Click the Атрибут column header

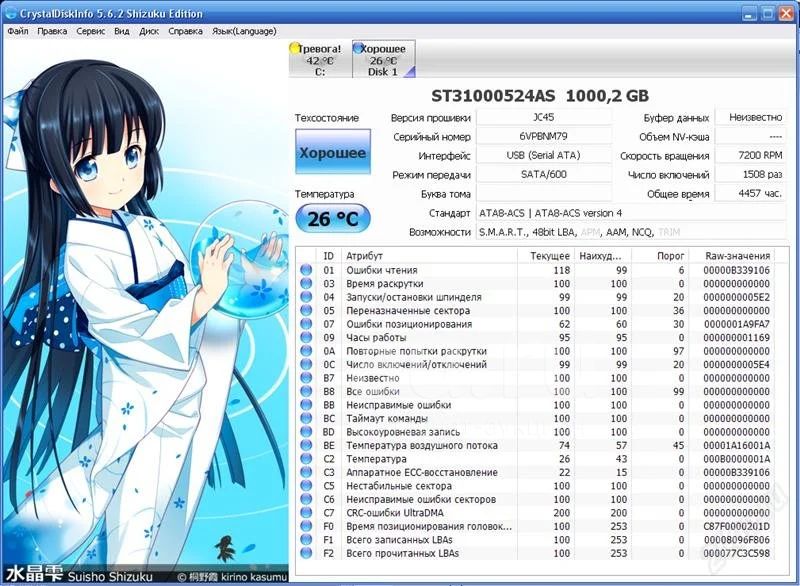pos(429,256)
